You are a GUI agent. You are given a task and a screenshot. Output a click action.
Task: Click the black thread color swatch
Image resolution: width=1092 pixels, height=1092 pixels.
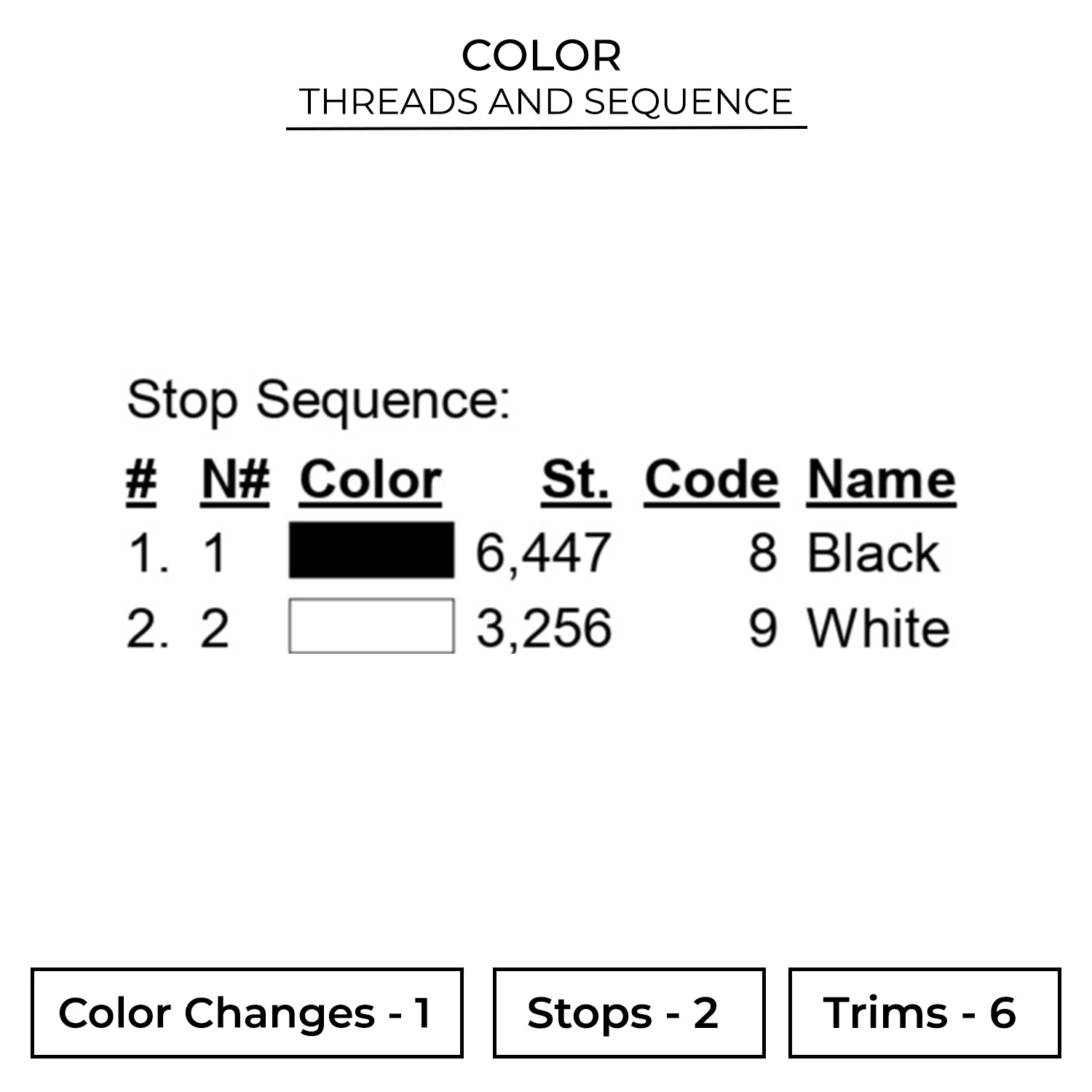[371, 550]
